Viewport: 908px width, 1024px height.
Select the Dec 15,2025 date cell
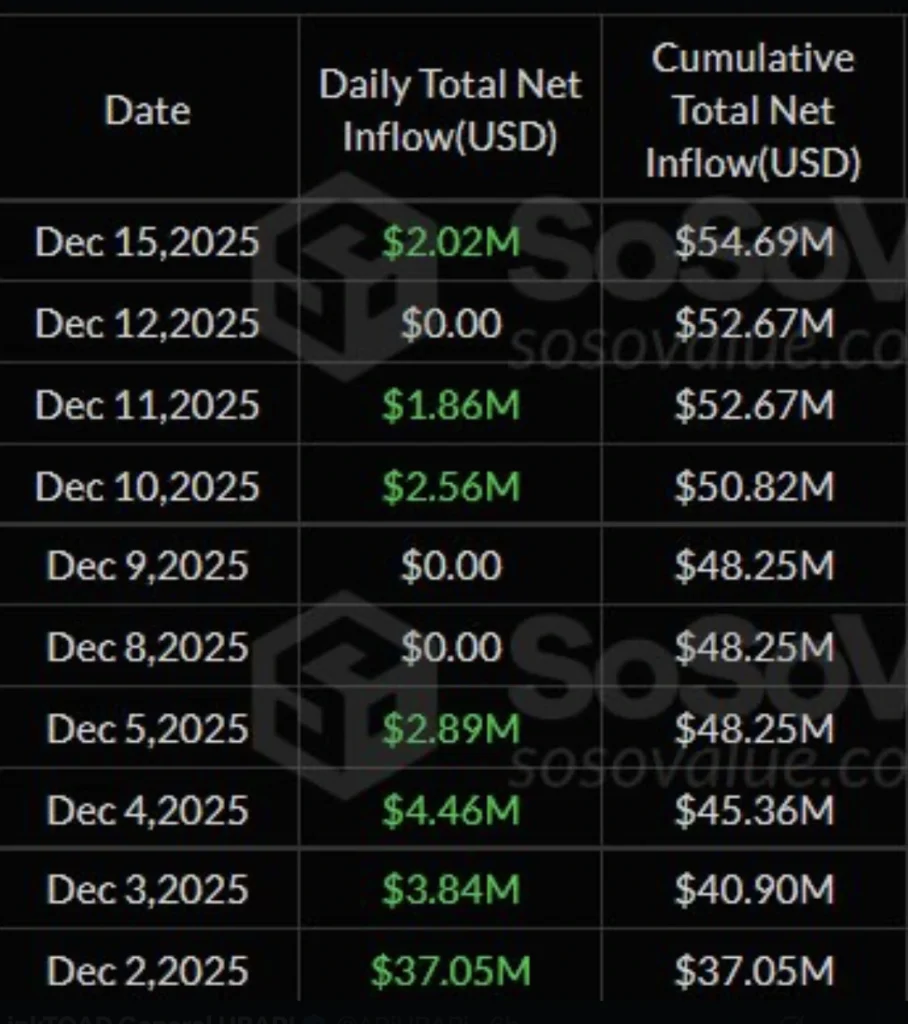(147, 242)
